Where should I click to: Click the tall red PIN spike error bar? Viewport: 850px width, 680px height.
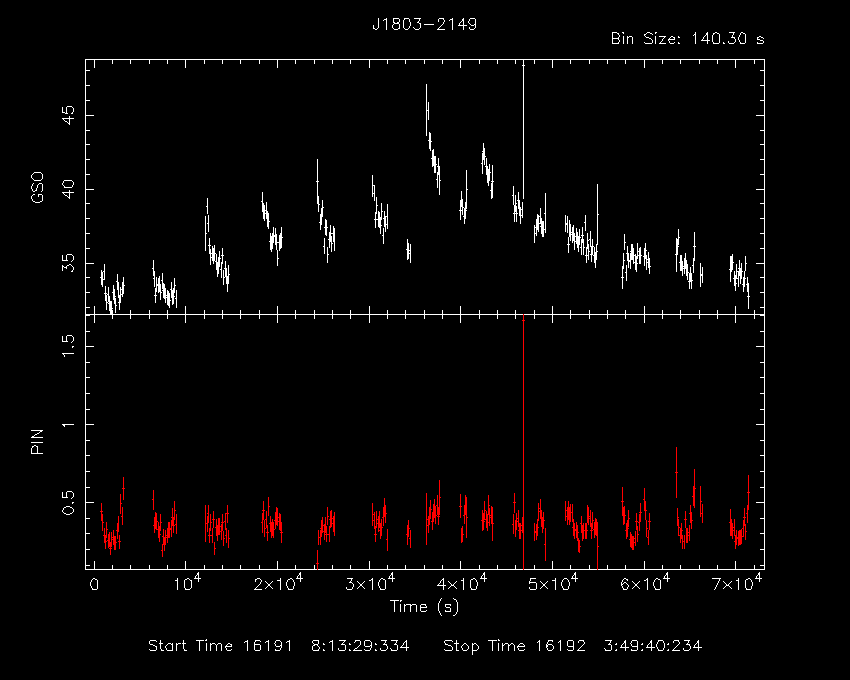pos(523,442)
